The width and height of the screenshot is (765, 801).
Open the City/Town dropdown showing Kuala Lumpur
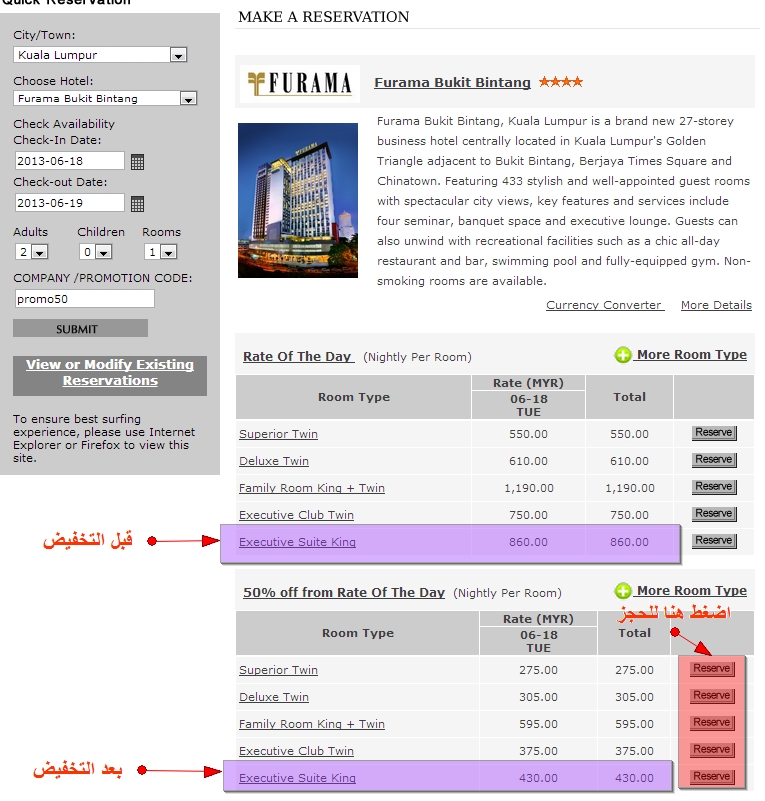pyautogui.click(x=100, y=55)
